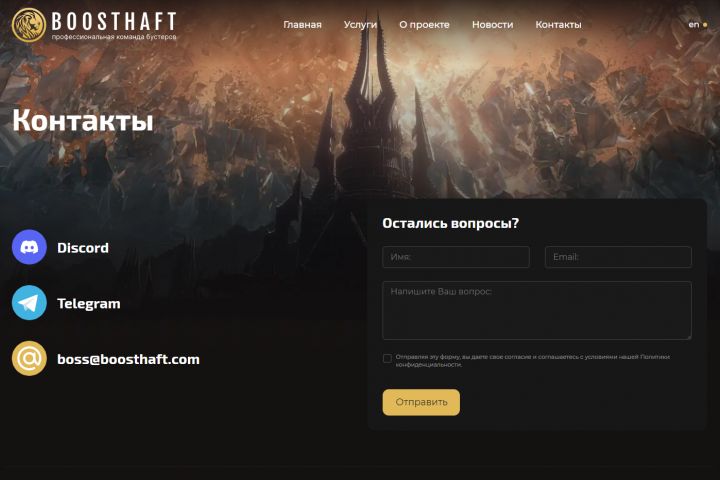Select the Контакты navigation item
Screen dimensions: 720x480
[558, 25]
